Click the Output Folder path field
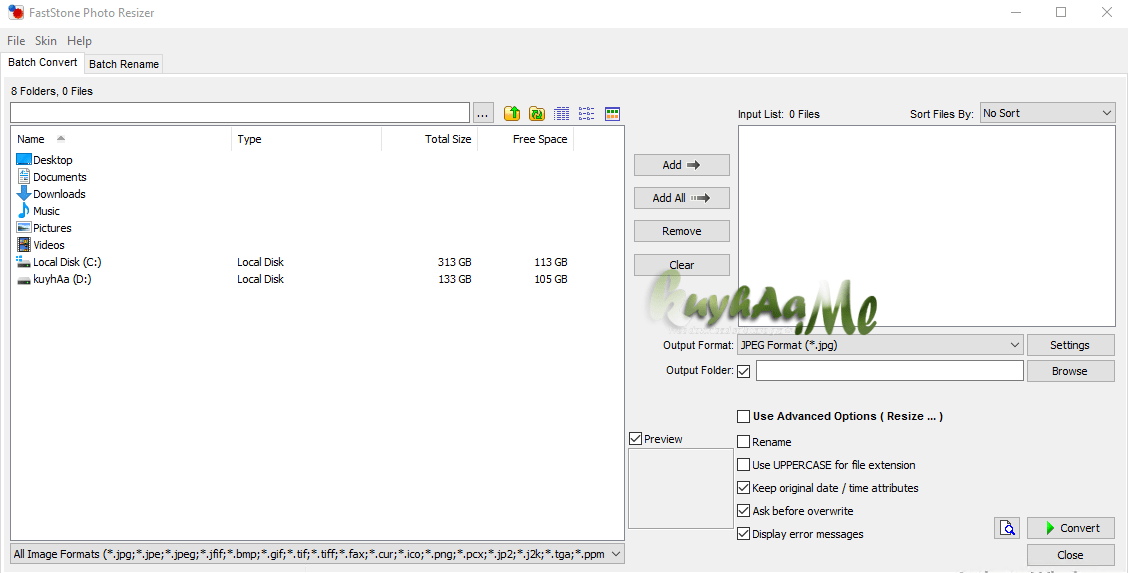 (x=889, y=370)
